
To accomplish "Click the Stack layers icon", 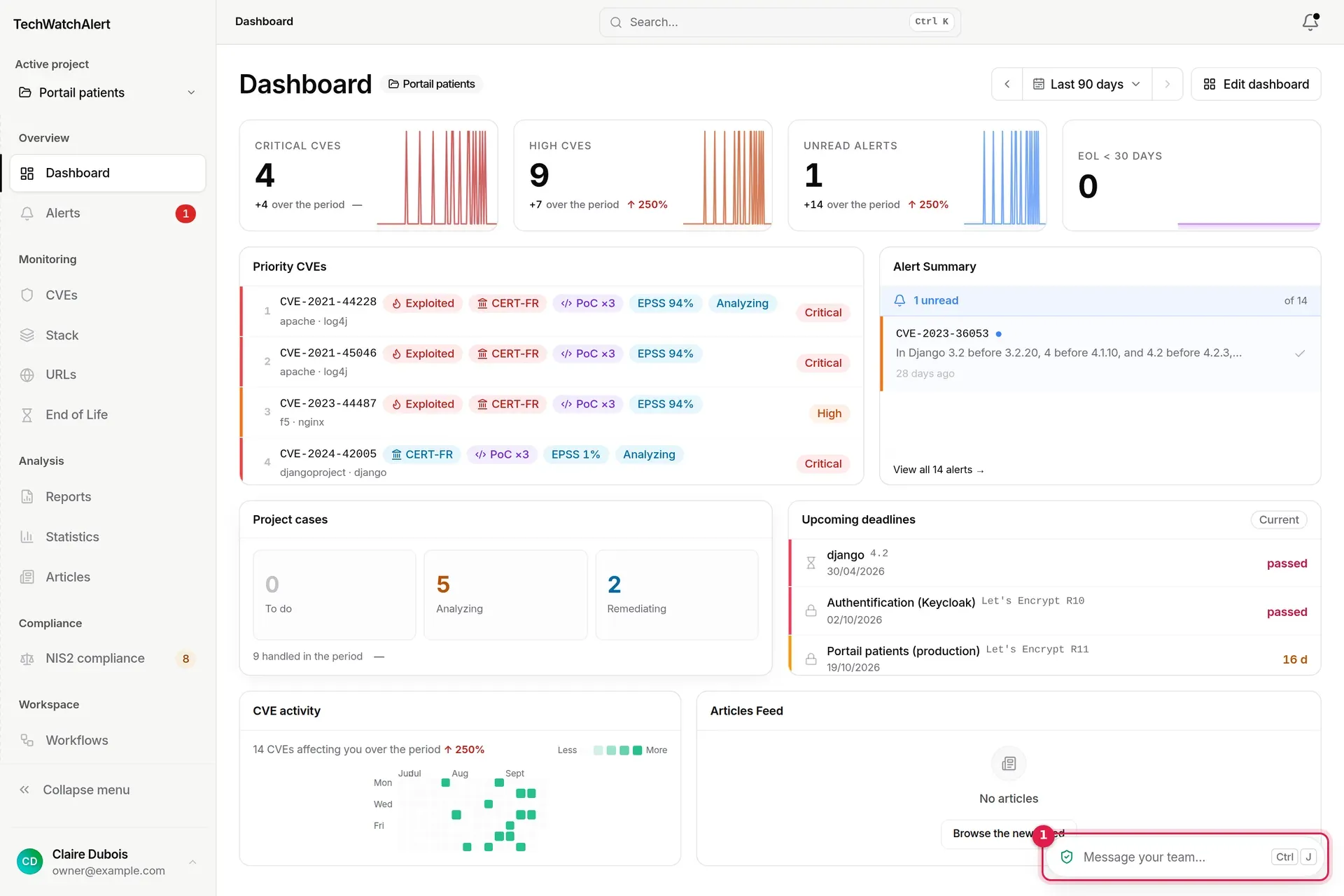I will pos(27,335).
